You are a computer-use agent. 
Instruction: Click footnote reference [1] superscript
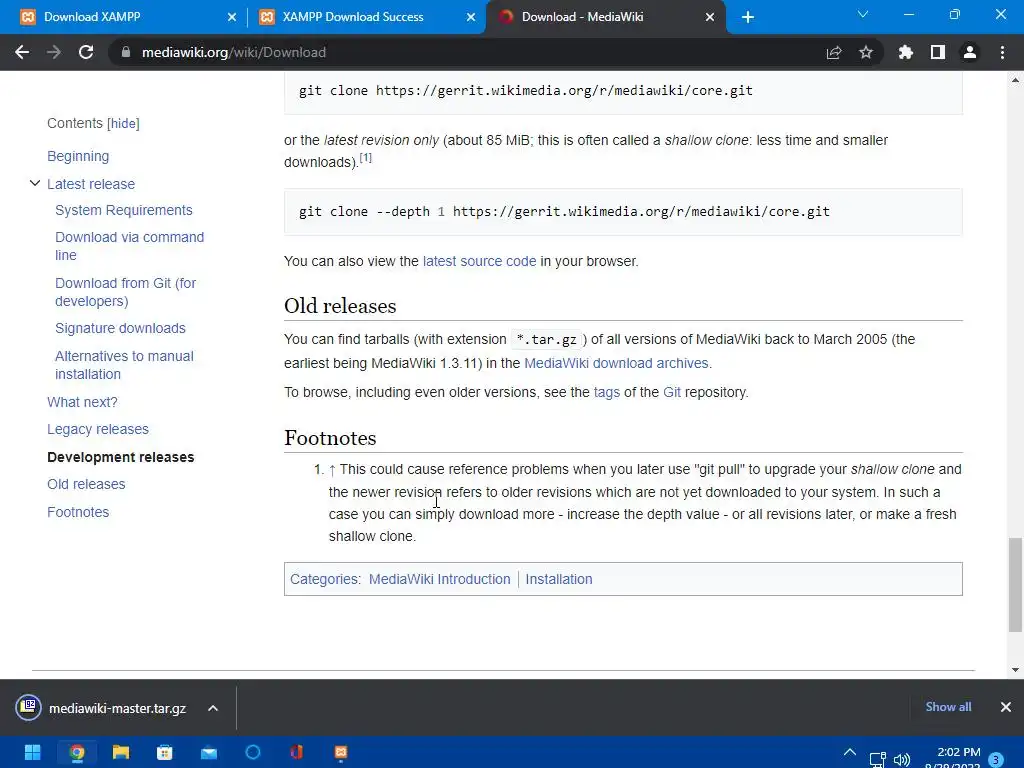[x=366, y=157]
